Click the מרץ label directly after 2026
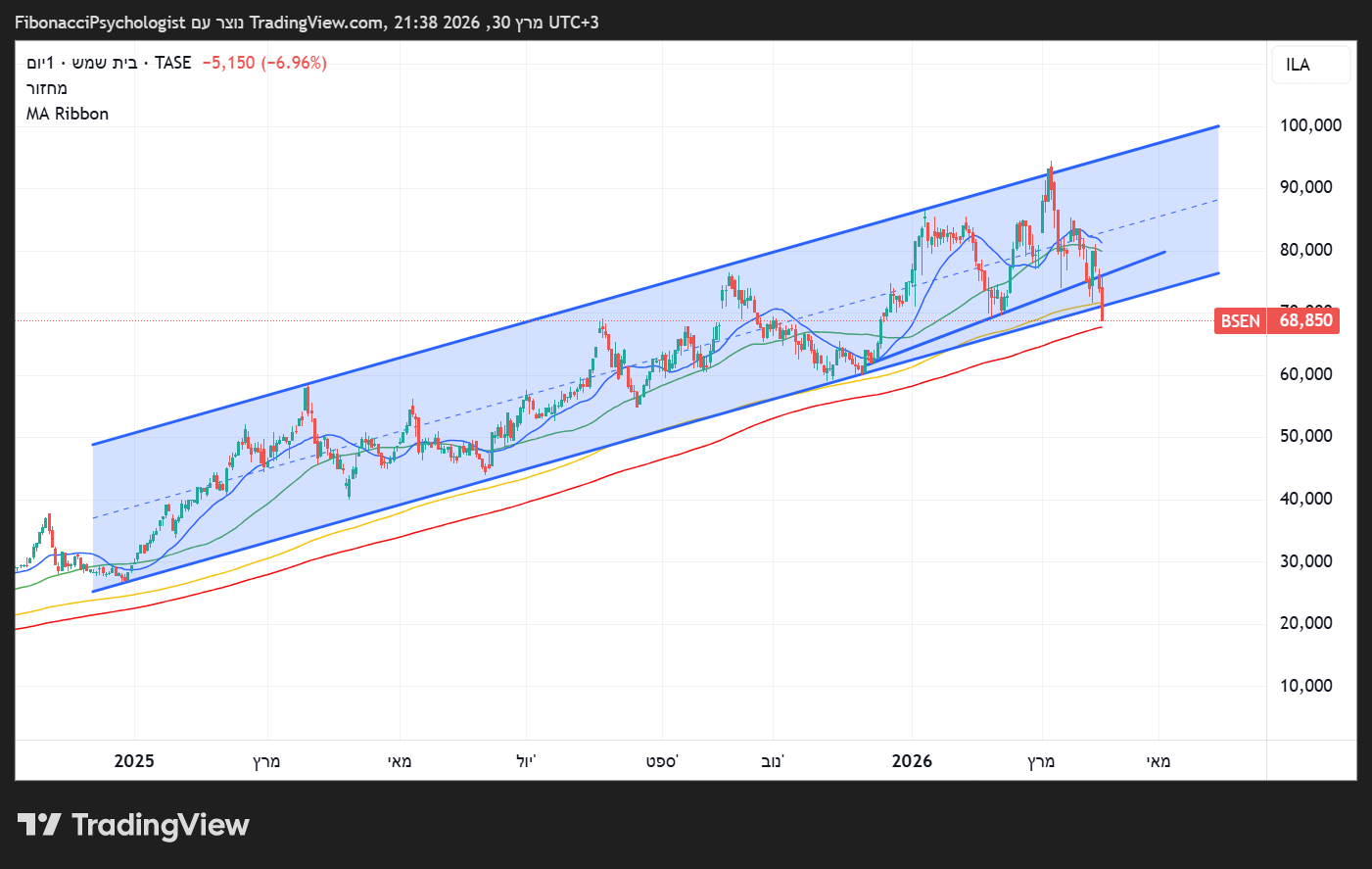 click(x=1041, y=761)
